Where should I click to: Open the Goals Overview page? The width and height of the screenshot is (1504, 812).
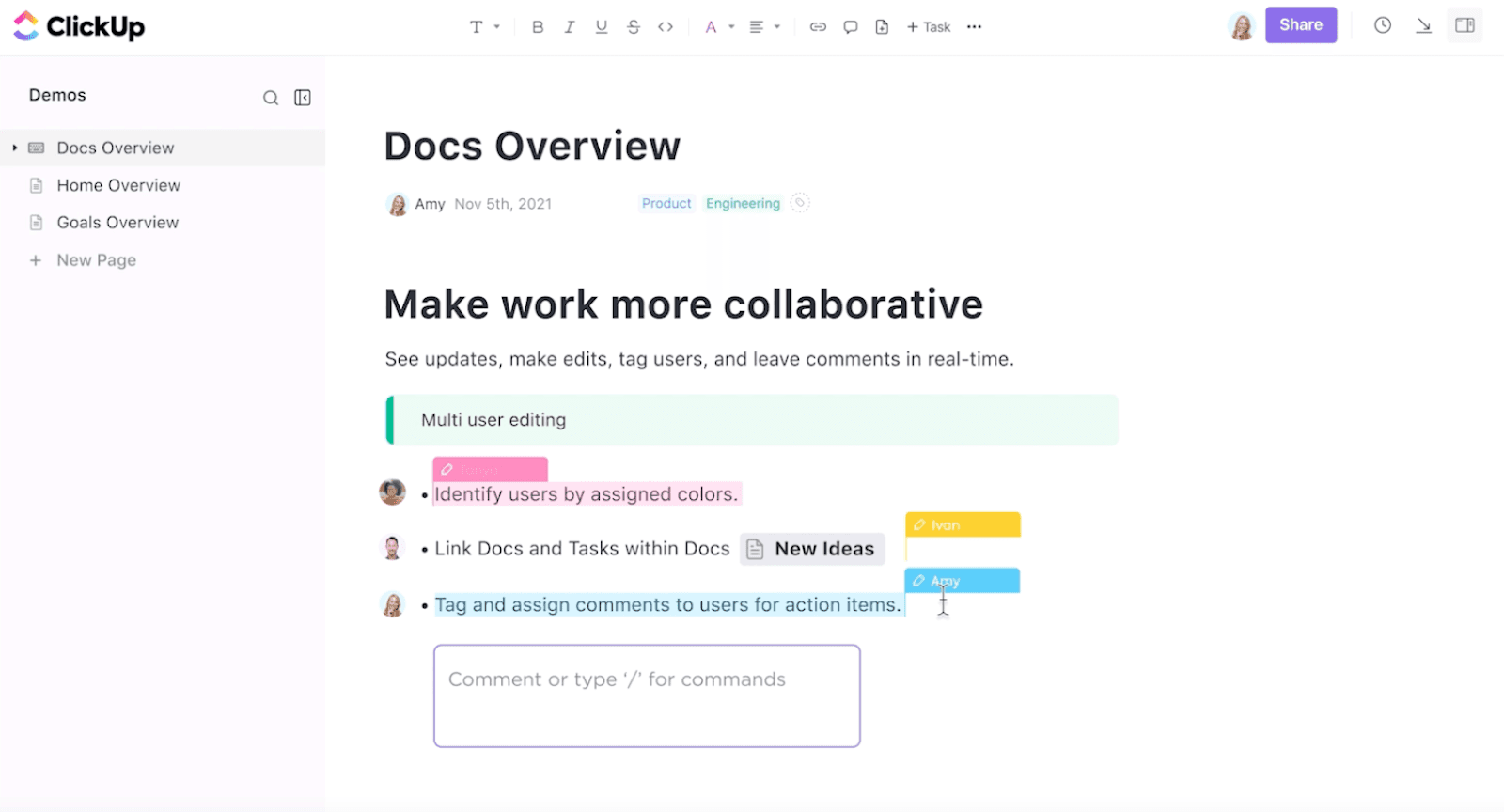(x=117, y=223)
